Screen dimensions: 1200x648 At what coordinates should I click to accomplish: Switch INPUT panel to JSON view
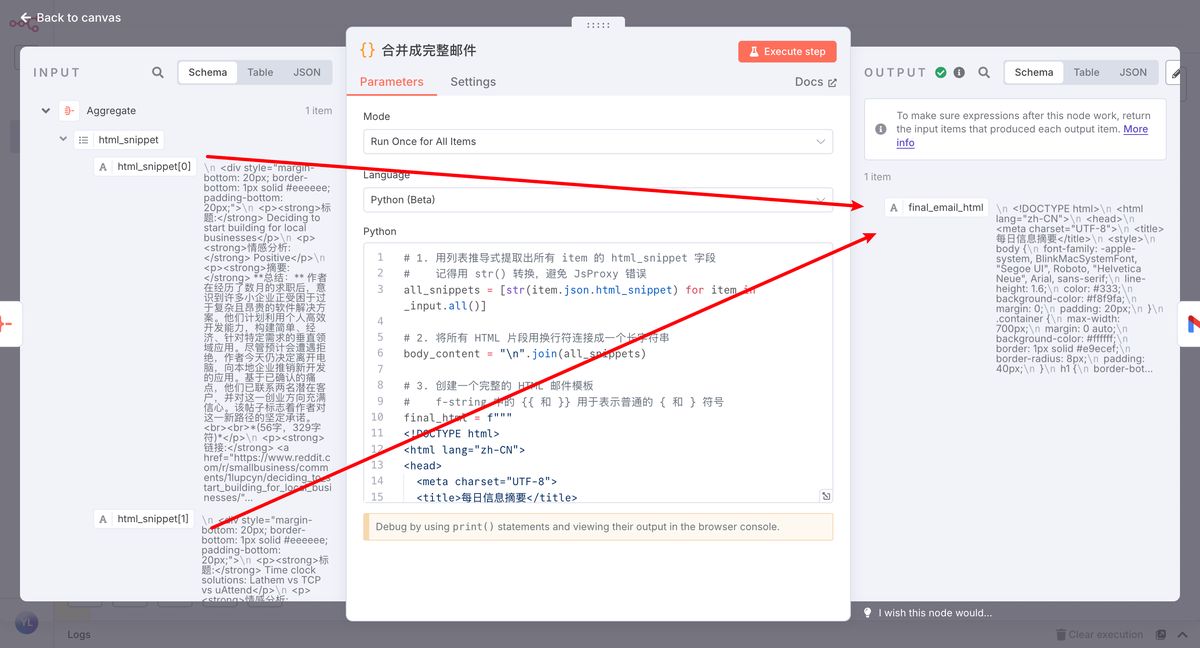[x=306, y=72]
